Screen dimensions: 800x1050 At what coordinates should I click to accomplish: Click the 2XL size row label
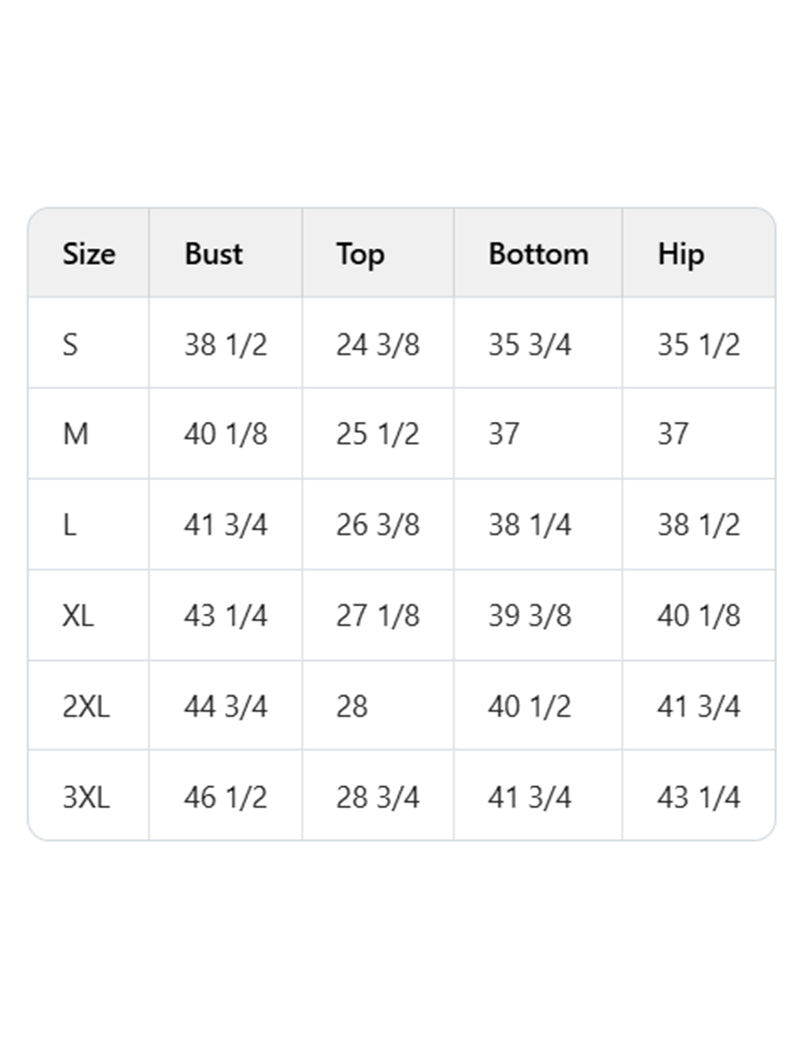(86, 707)
